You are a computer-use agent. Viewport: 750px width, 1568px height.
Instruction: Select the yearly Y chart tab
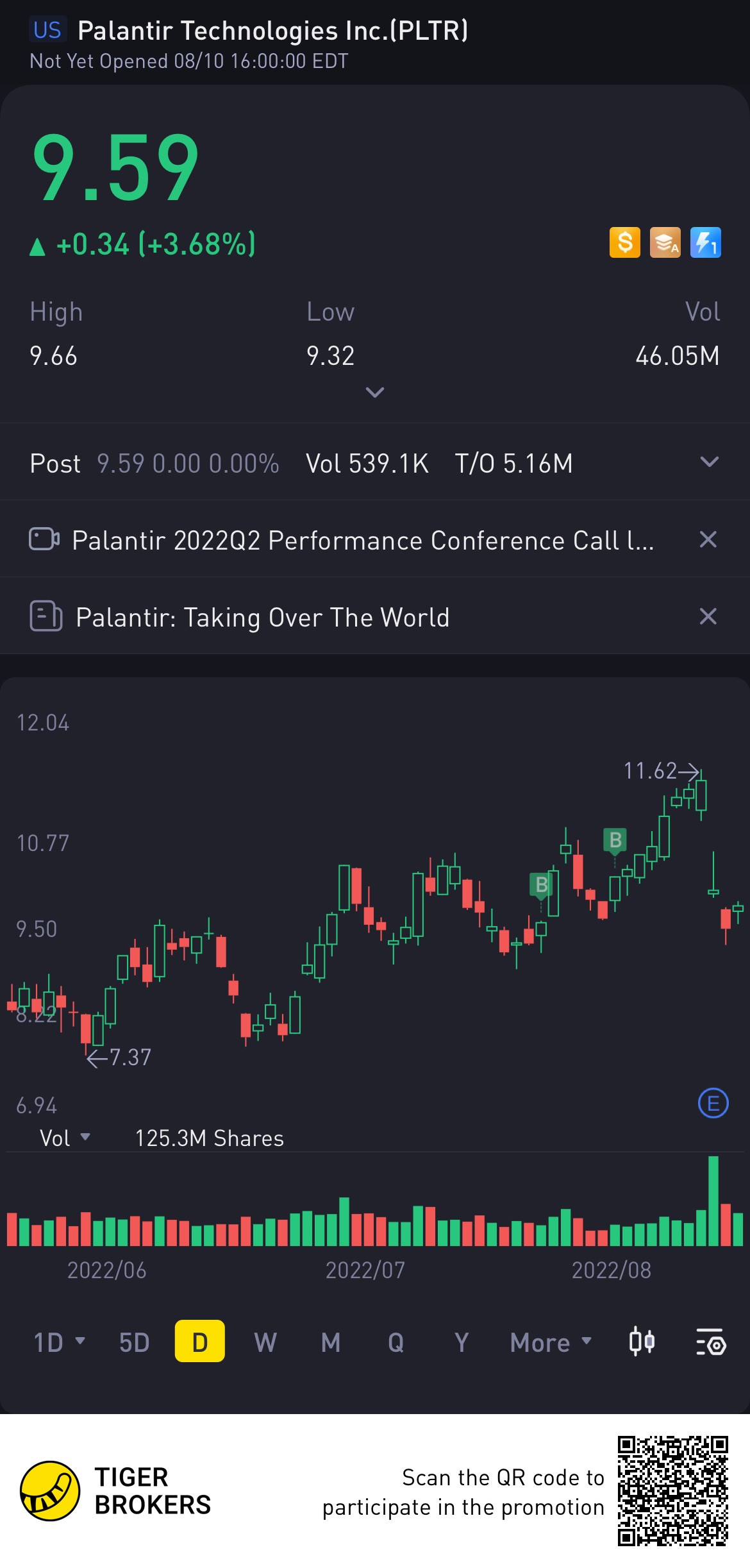pyautogui.click(x=462, y=1342)
